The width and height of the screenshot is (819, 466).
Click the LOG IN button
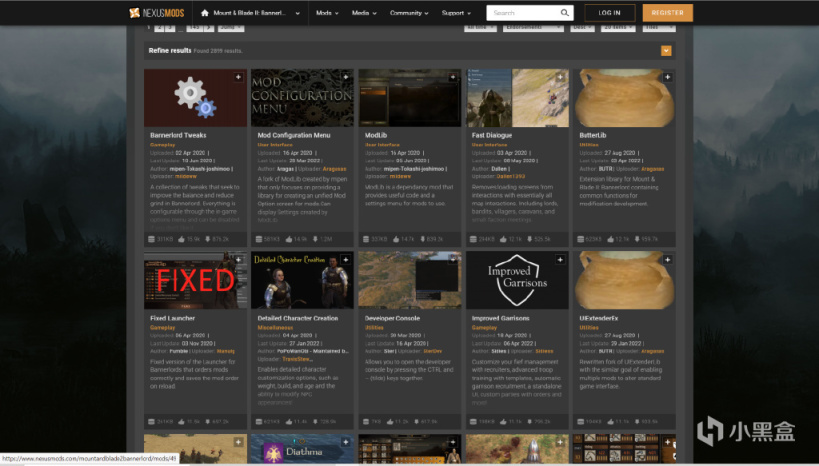[x=610, y=13]
